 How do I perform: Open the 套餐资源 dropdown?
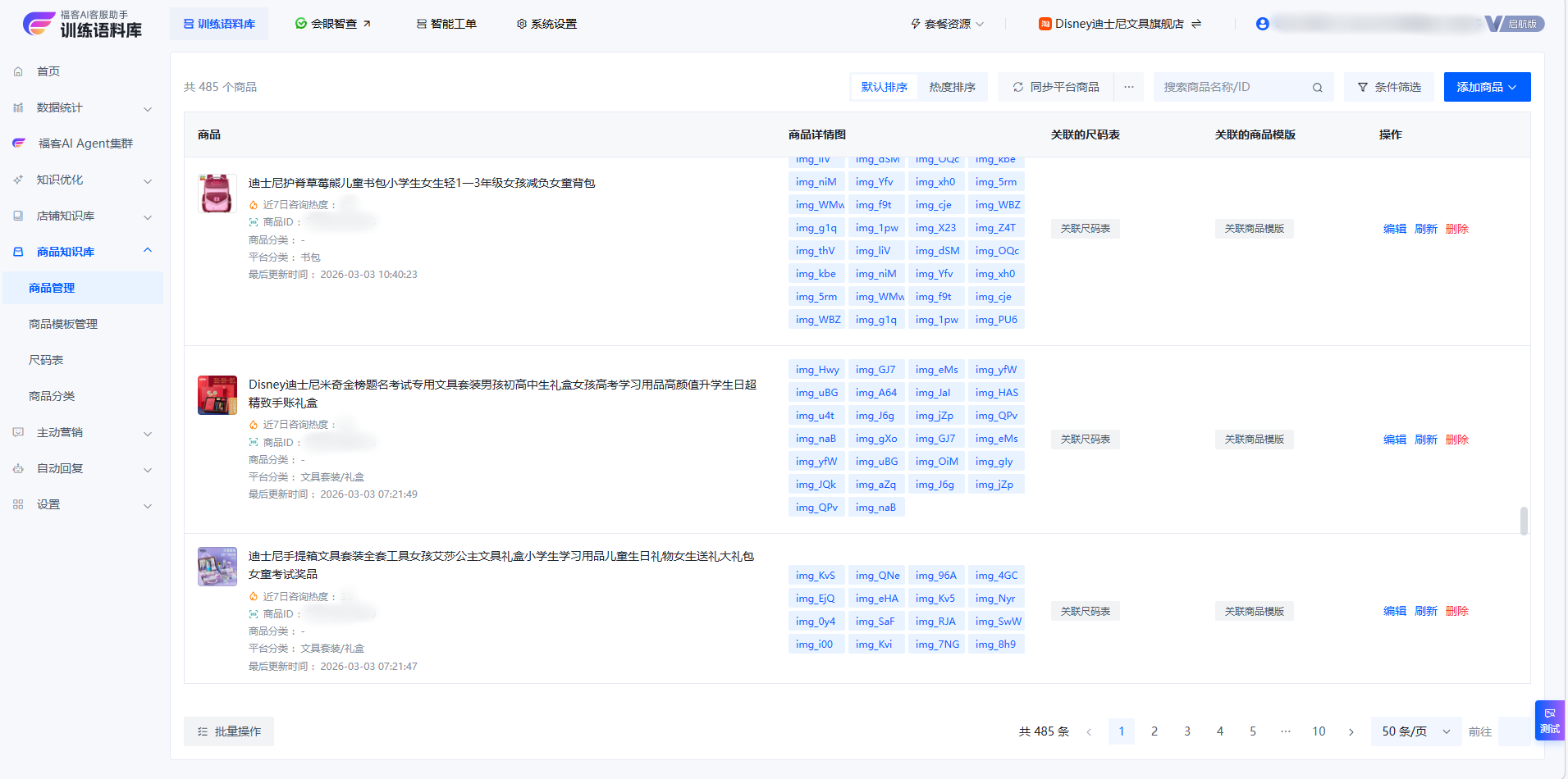[947, 24]
